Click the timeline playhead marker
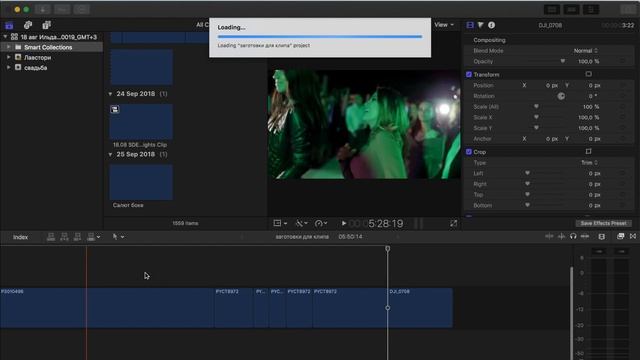640x360 pixels. [387, 248]
